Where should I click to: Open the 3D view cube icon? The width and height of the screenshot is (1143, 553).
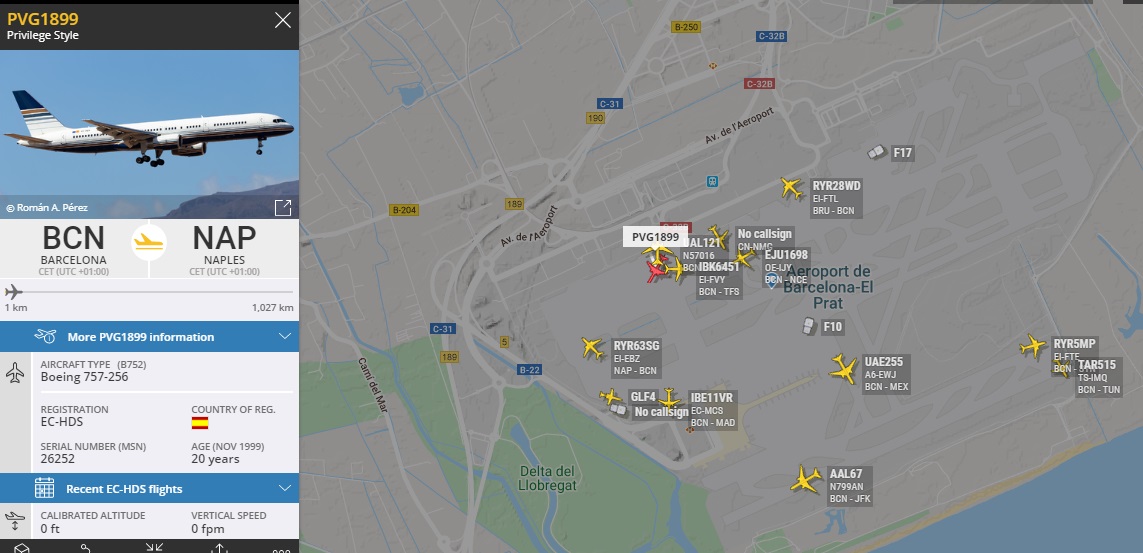[22, 549]
